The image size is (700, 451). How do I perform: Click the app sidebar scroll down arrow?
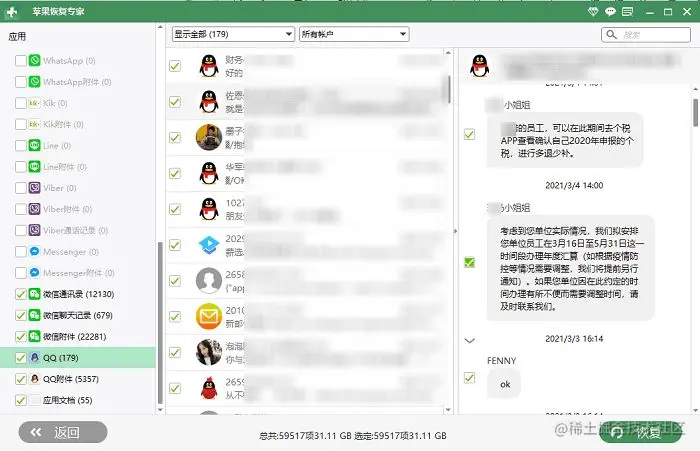click(160, 409)
